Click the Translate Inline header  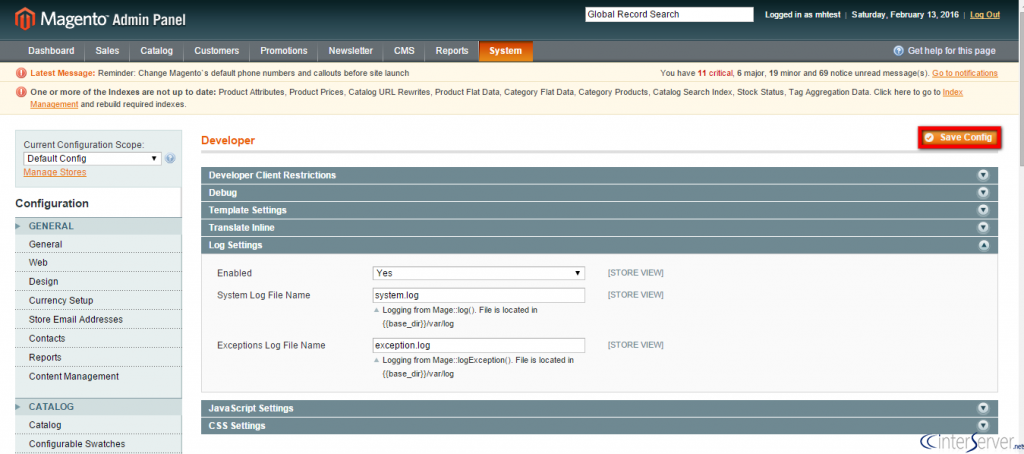(x=600, y=228)
